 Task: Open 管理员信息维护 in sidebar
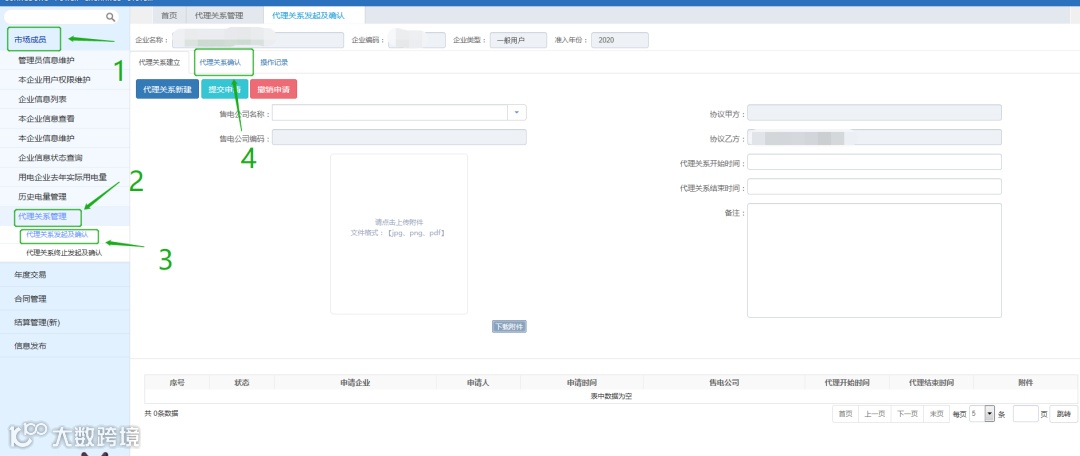(45, 61)
